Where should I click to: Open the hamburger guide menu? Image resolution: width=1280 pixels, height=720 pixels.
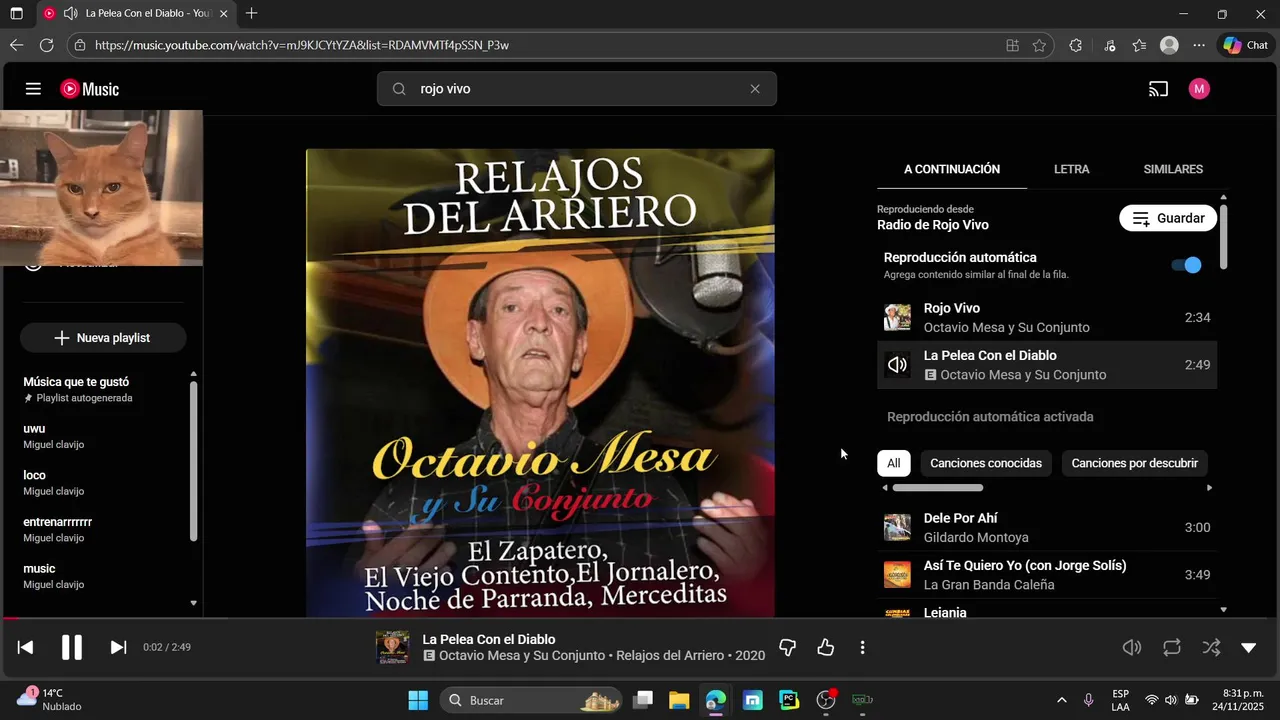pyautogui.click(x=33, y=89)
